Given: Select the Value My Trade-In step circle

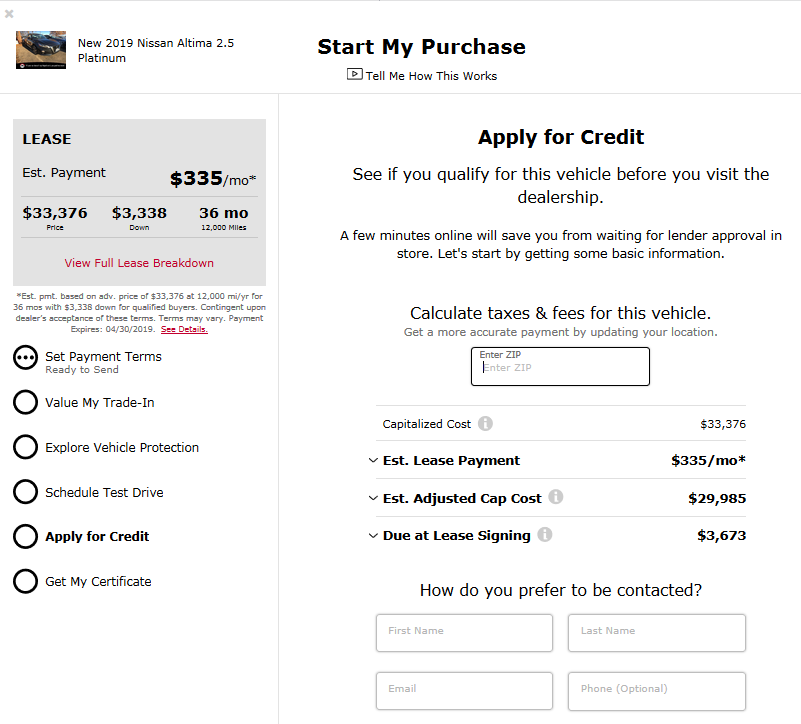Looking at the screenshot, I should click(x=26, y=403).
